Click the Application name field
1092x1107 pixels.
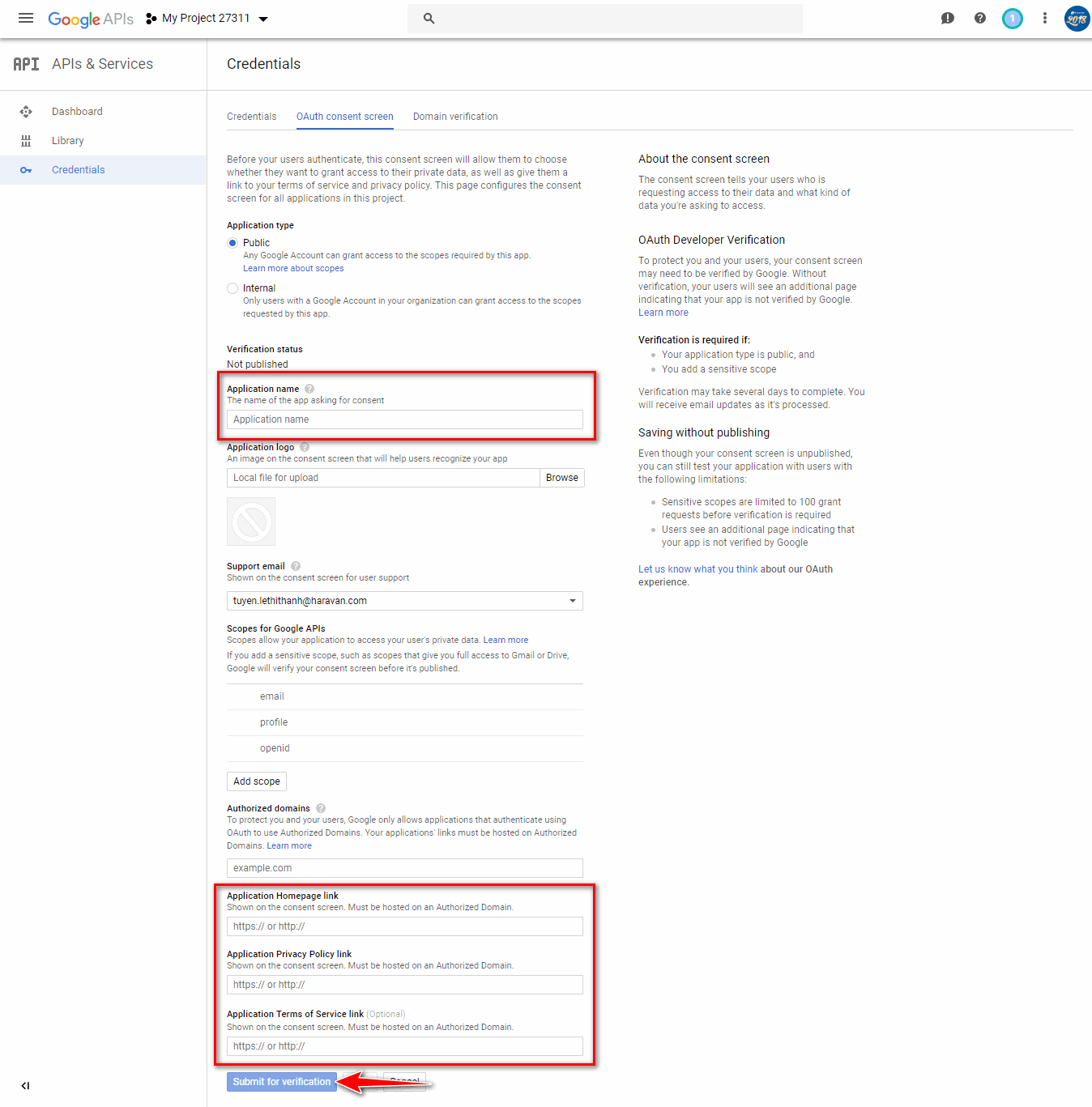(x=405, y=419)
